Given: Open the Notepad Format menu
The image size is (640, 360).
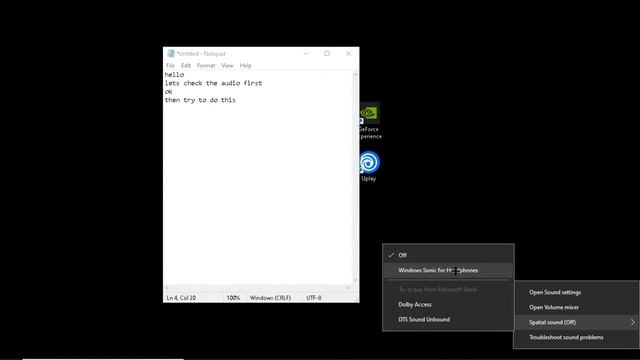Looking at the screenshot, I should [x=206, y=65].
